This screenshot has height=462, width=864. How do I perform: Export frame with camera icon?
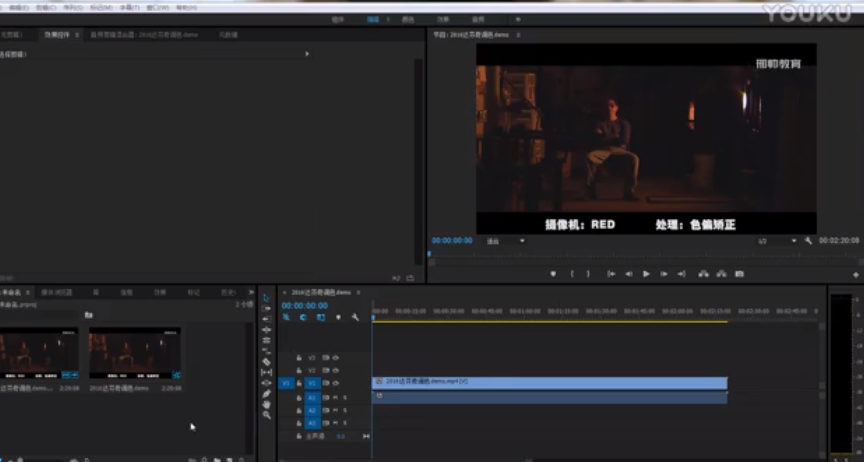pos(739,274)
